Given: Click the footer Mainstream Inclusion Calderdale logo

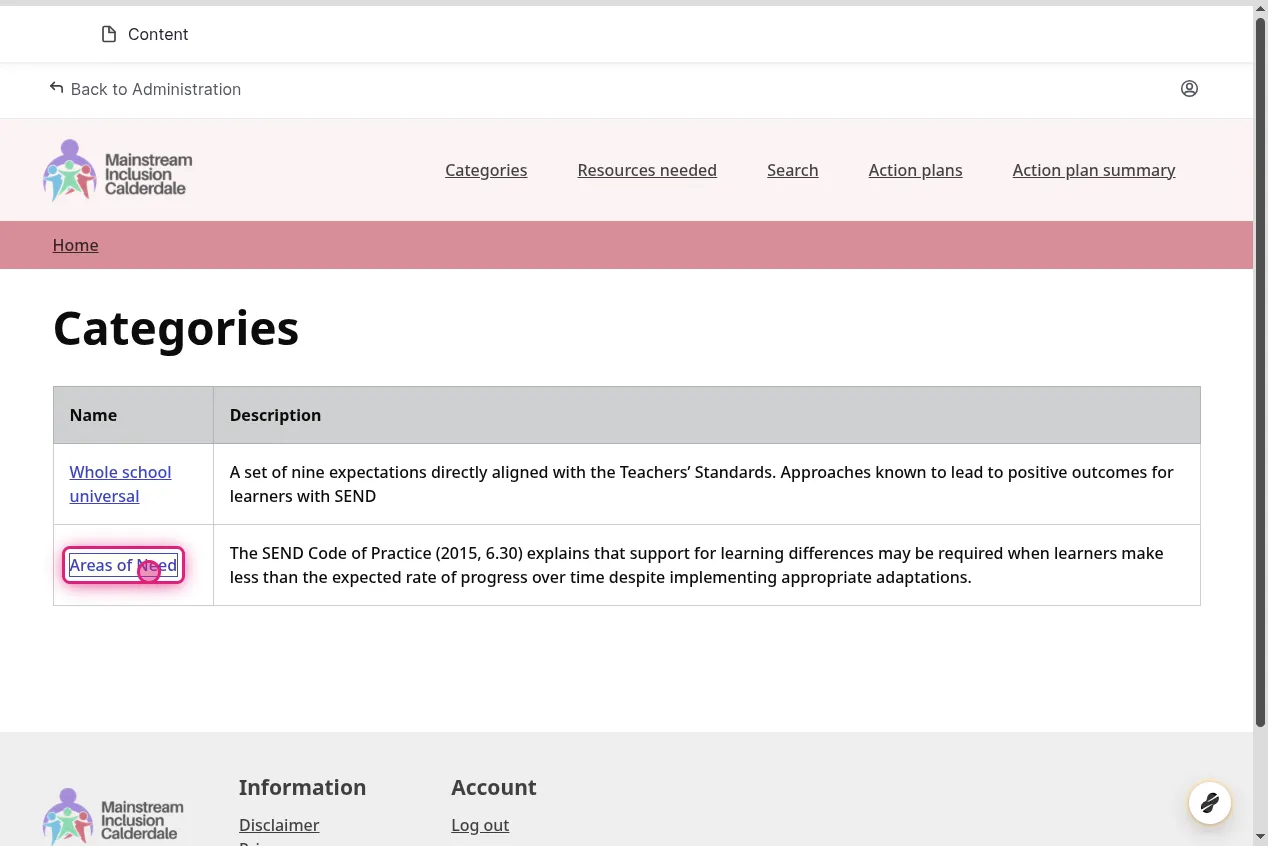Looking at the screenshot, I should (x=113, y=817).
